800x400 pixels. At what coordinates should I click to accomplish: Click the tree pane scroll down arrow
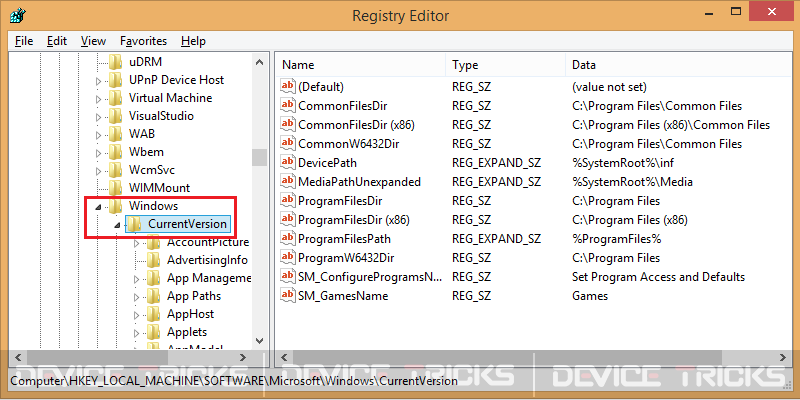point(259,340)
